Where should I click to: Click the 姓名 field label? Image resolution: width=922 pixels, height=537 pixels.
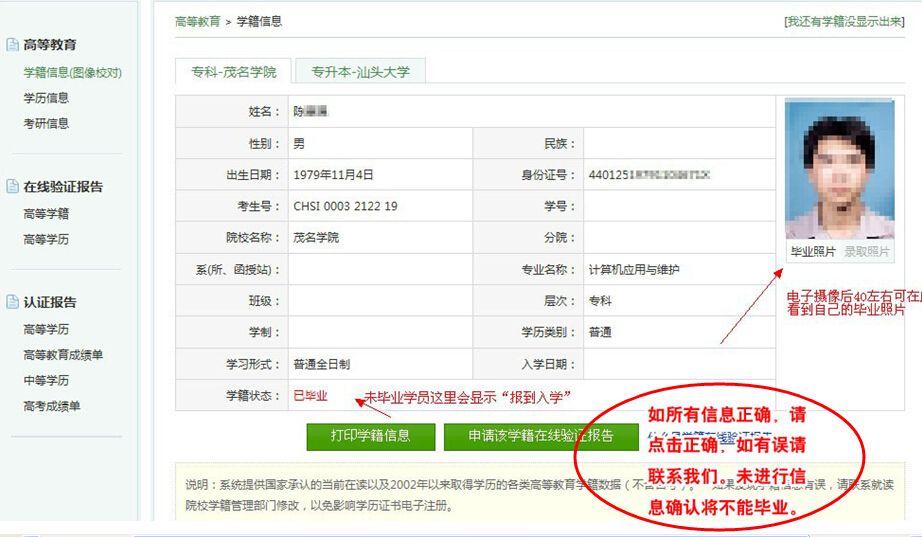(x=265, y=112)
